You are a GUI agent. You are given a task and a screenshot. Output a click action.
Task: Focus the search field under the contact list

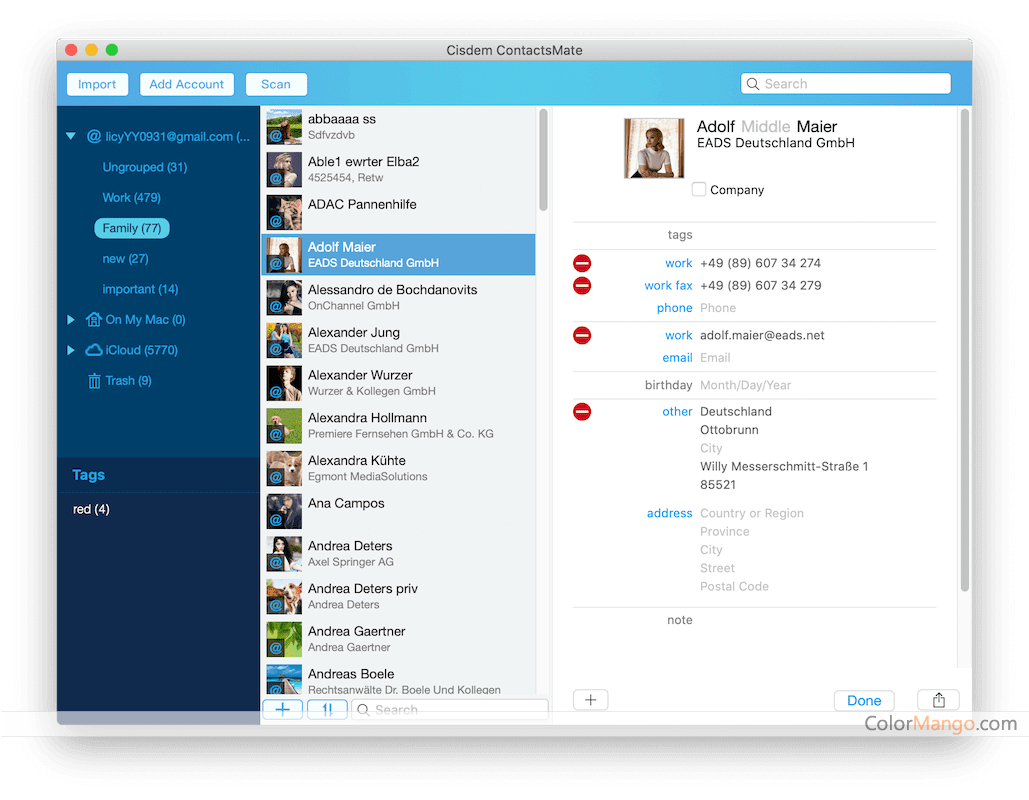pos(450,709)
